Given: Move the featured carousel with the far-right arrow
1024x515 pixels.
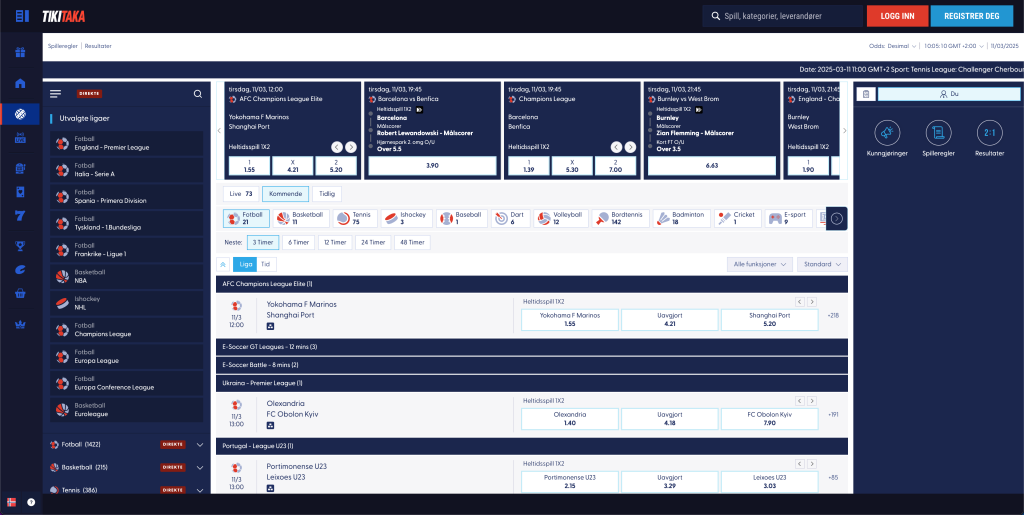Looking at the screenshot, I should [x=844, y=131].
